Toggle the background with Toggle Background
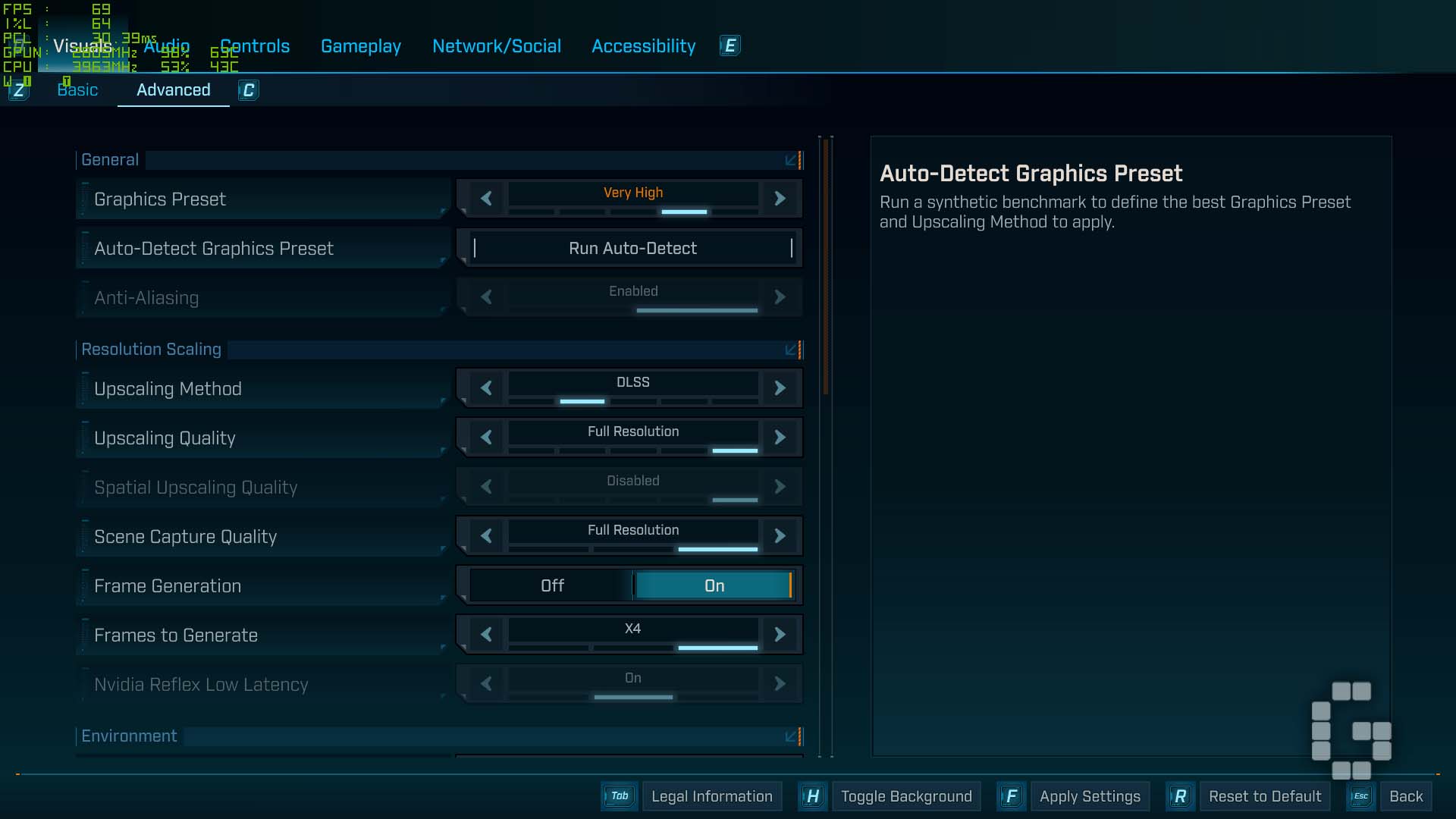This screenshot has height=819, width=1456. pyautogui.click(x=906, y=796)
